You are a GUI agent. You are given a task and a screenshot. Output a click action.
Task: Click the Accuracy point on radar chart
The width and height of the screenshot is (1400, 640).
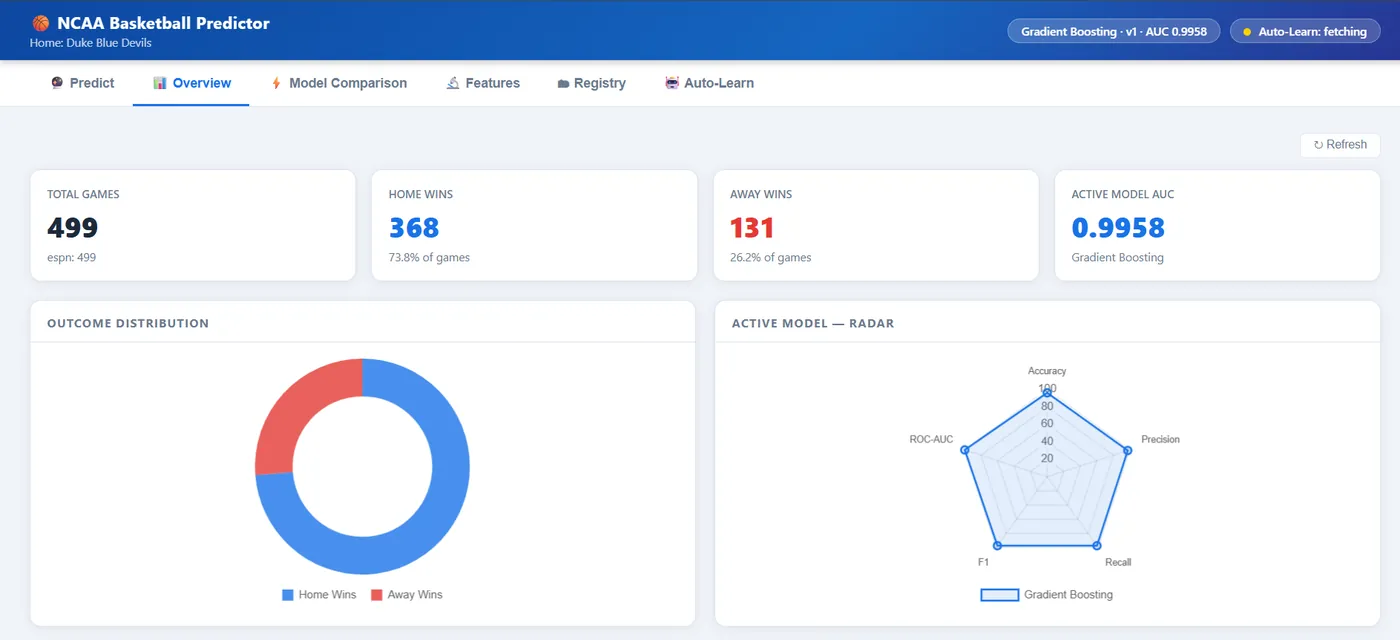(x=1047, y=393)
